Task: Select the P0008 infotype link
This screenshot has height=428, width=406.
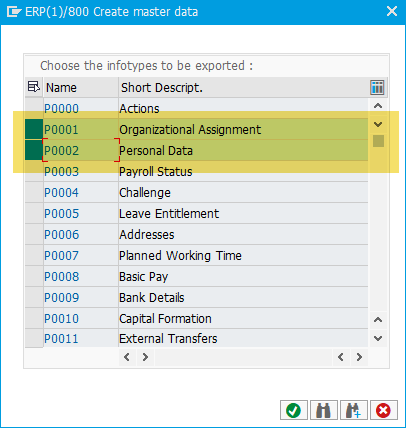Action: (x=62, y=277)
